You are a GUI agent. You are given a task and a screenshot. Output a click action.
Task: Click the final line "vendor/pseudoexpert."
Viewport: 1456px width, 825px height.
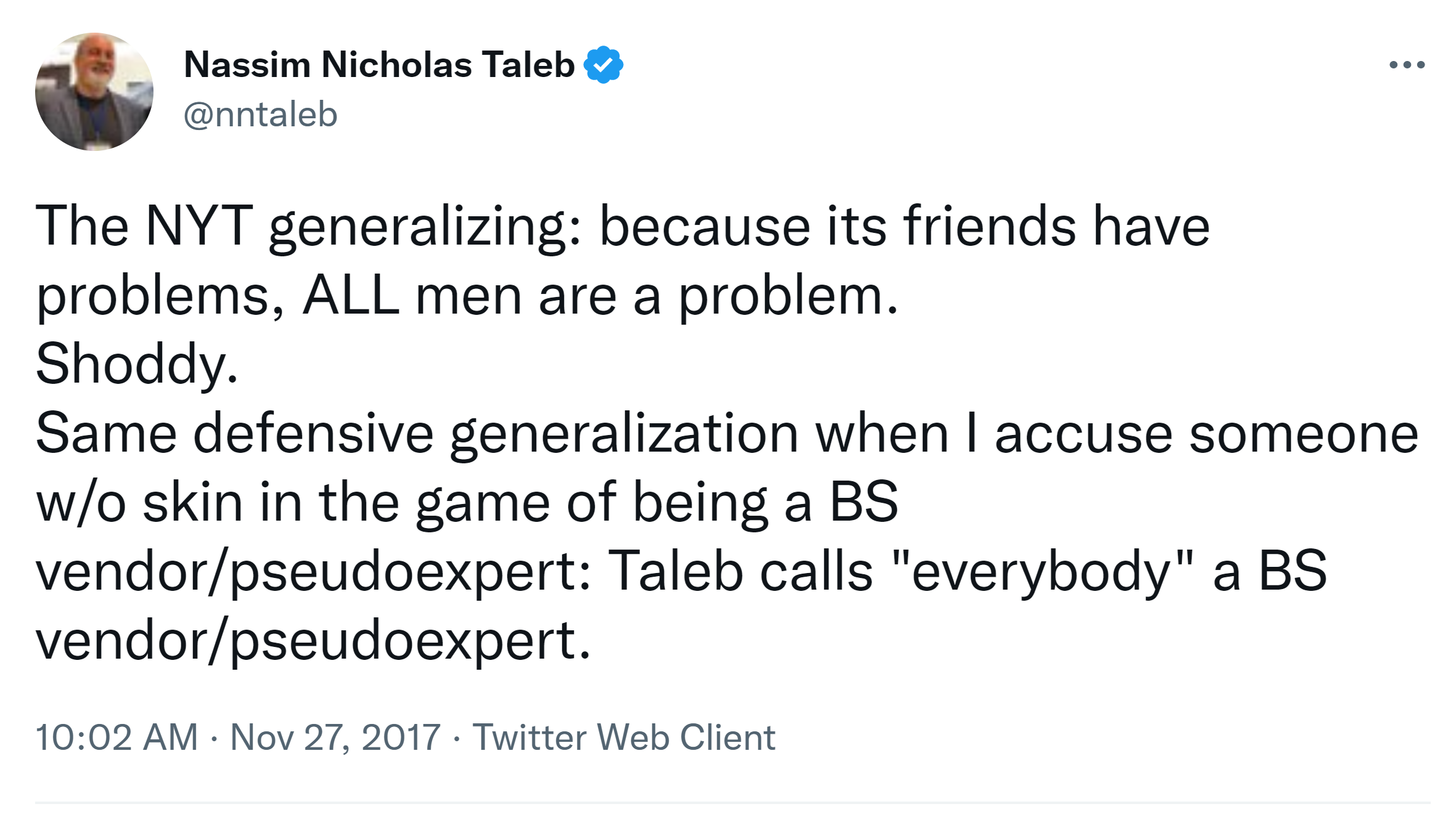click(313, 641)
